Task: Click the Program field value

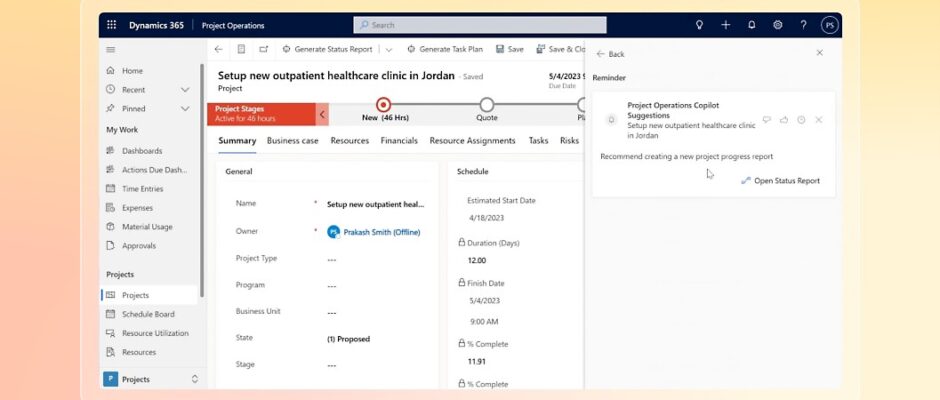Action: (332, 286)
